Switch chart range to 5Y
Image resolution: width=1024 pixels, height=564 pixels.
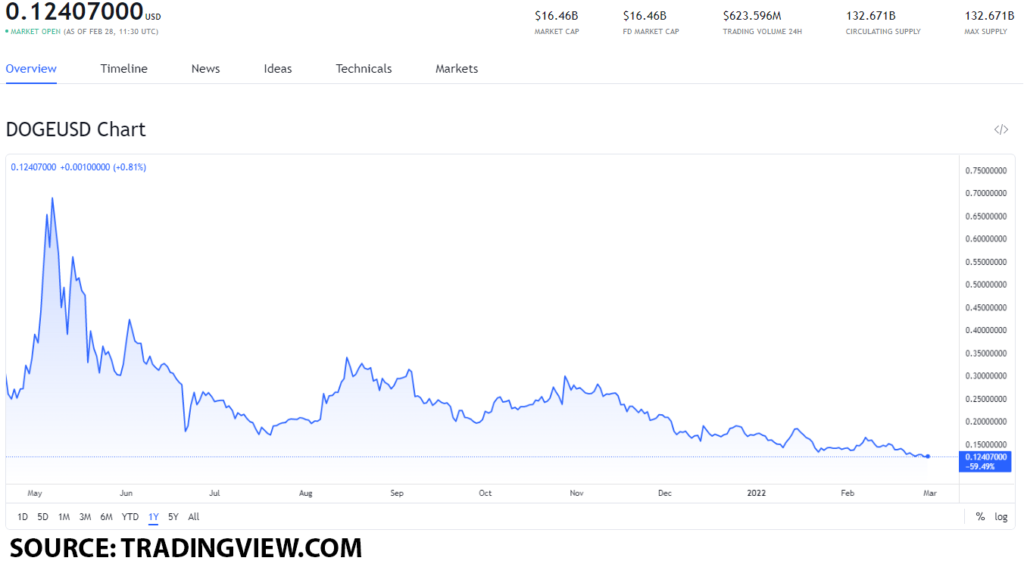pos(173,517)
